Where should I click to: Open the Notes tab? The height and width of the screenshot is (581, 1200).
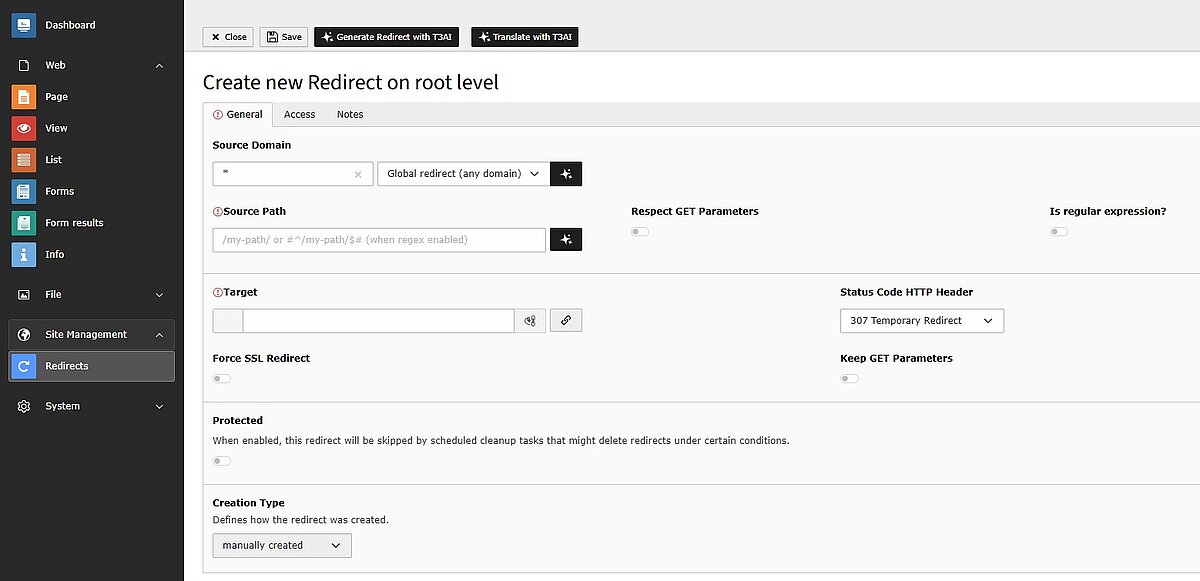[x=349, y=114]
